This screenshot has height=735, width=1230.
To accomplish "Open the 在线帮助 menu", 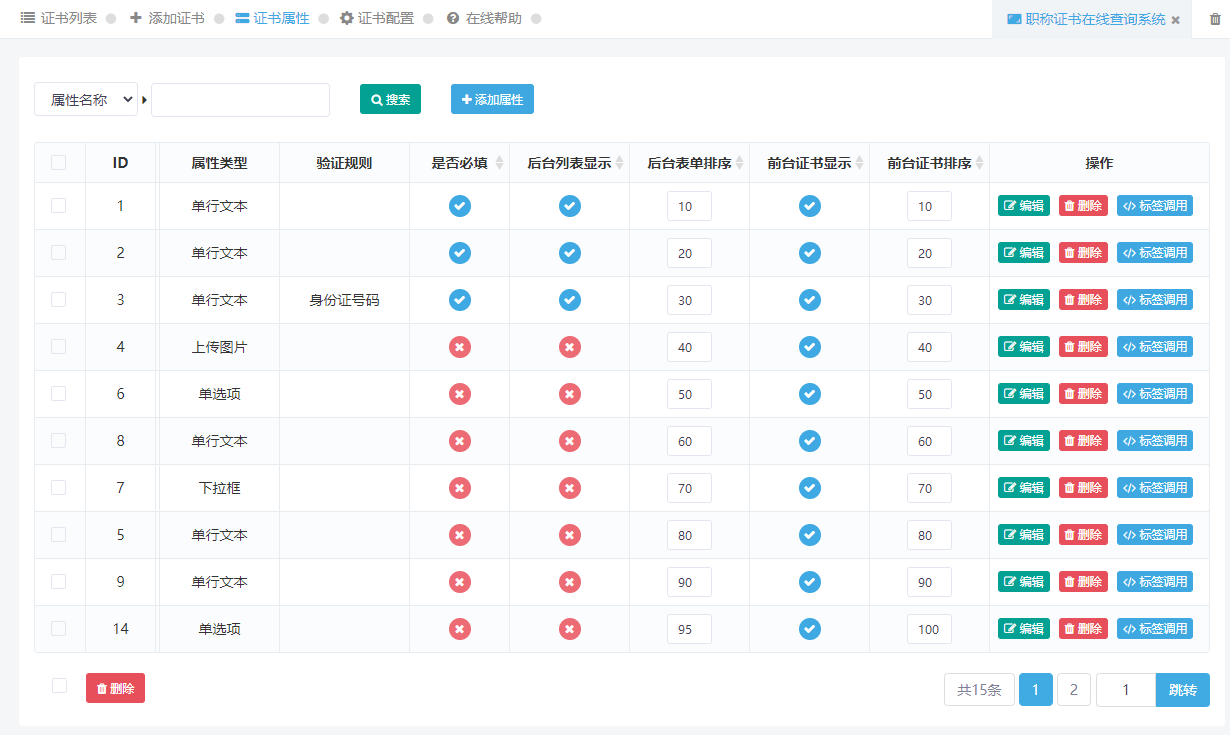I will point(484,18).
